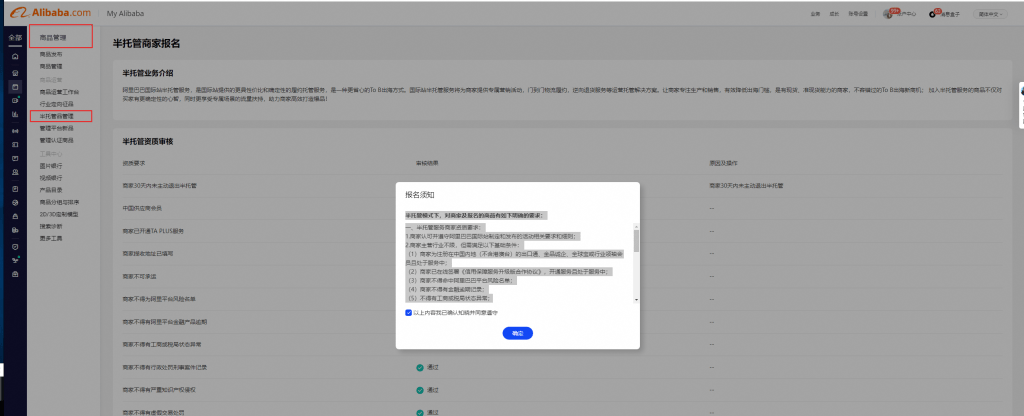Open 视频银行 in the side menu
Viewport: 1024px width, 416px height.
coord(51,178)
